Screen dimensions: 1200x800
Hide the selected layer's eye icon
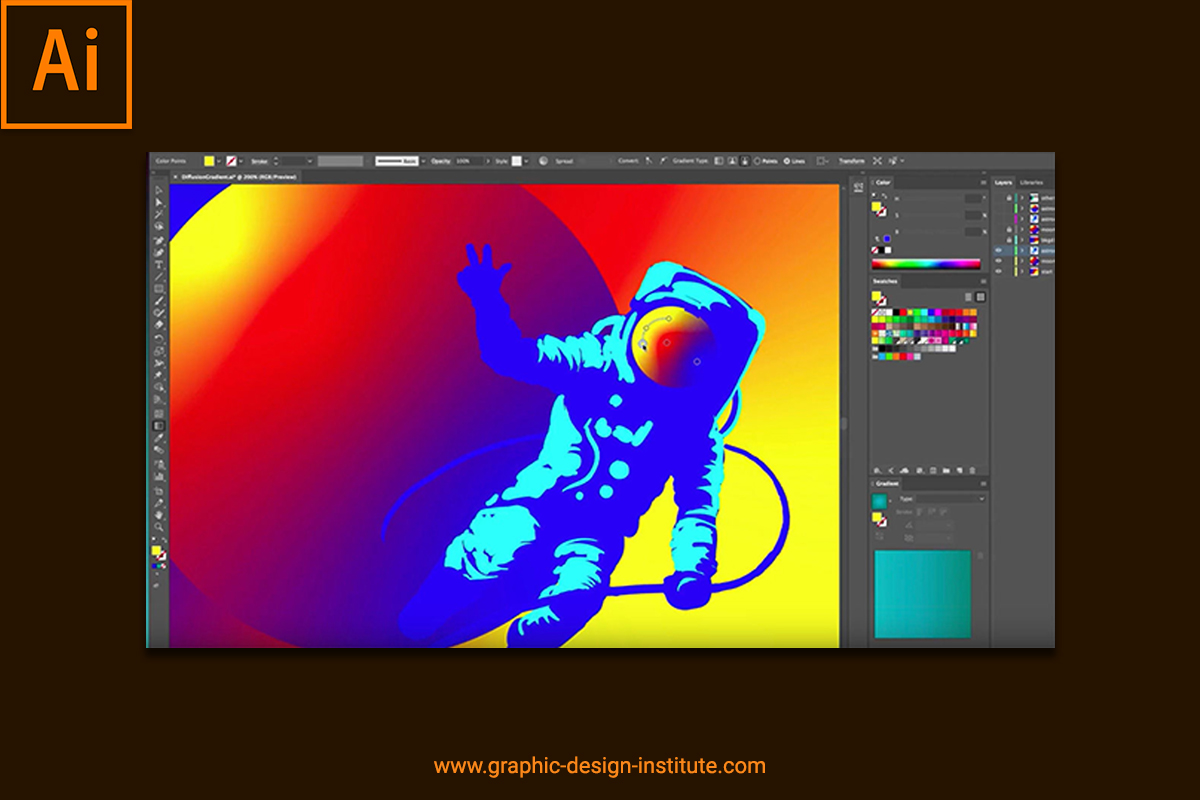pos(998,250)
